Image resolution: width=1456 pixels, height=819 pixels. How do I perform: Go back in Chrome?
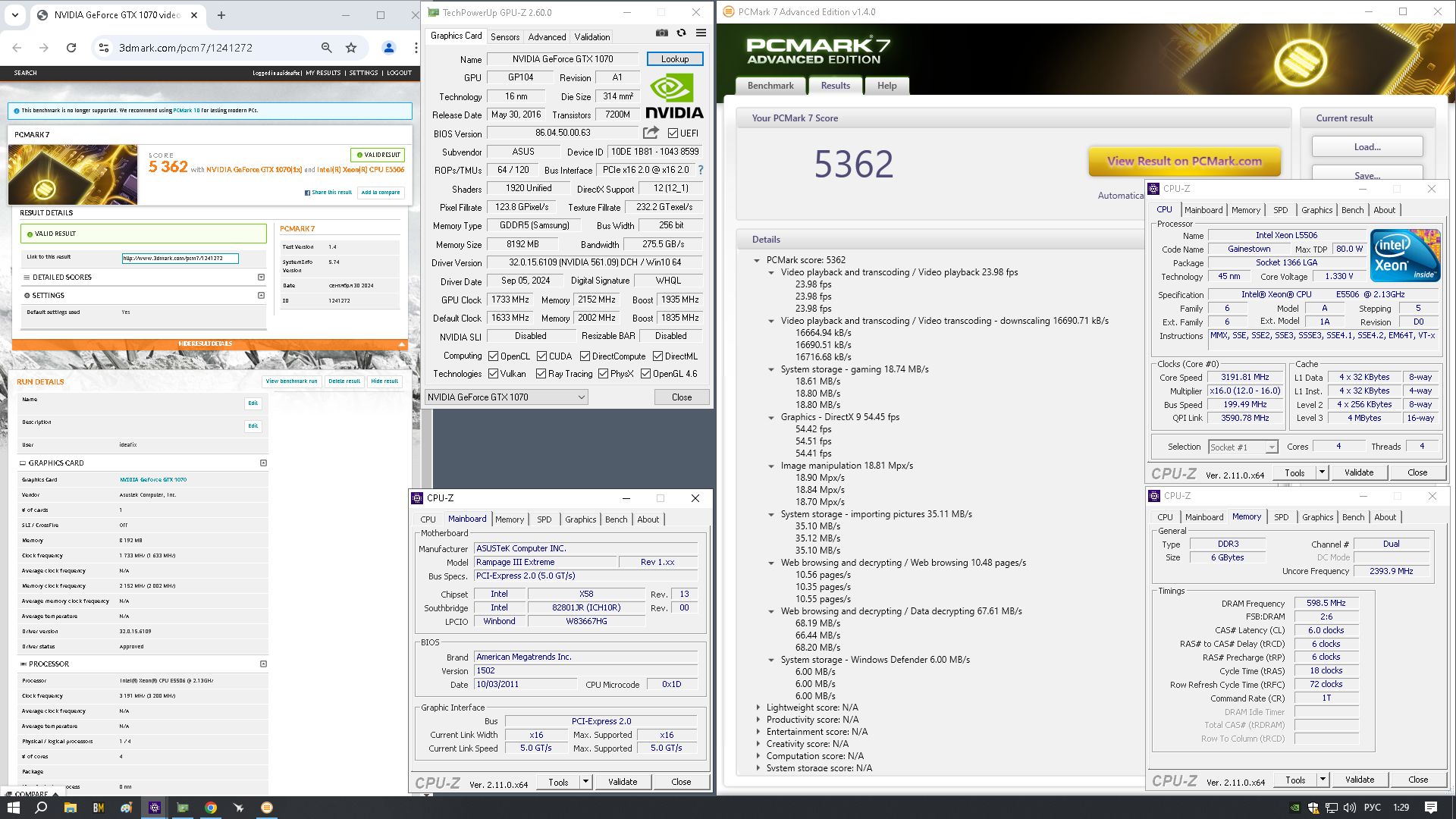pyautogui.click(x=17, y=48)
